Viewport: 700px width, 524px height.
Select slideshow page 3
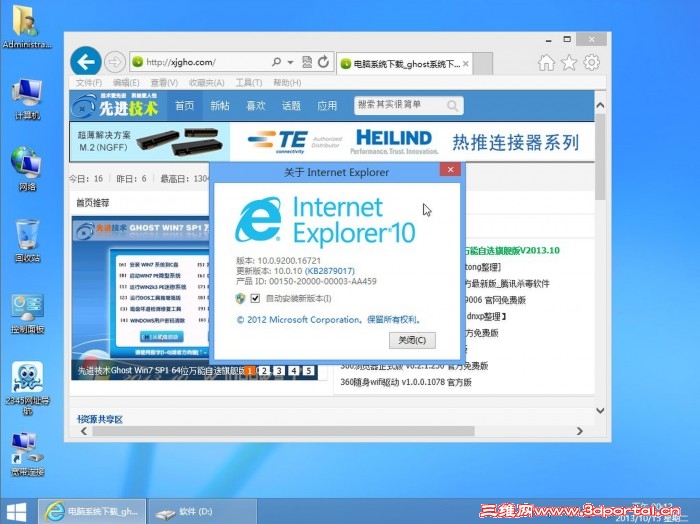[279, 370]
